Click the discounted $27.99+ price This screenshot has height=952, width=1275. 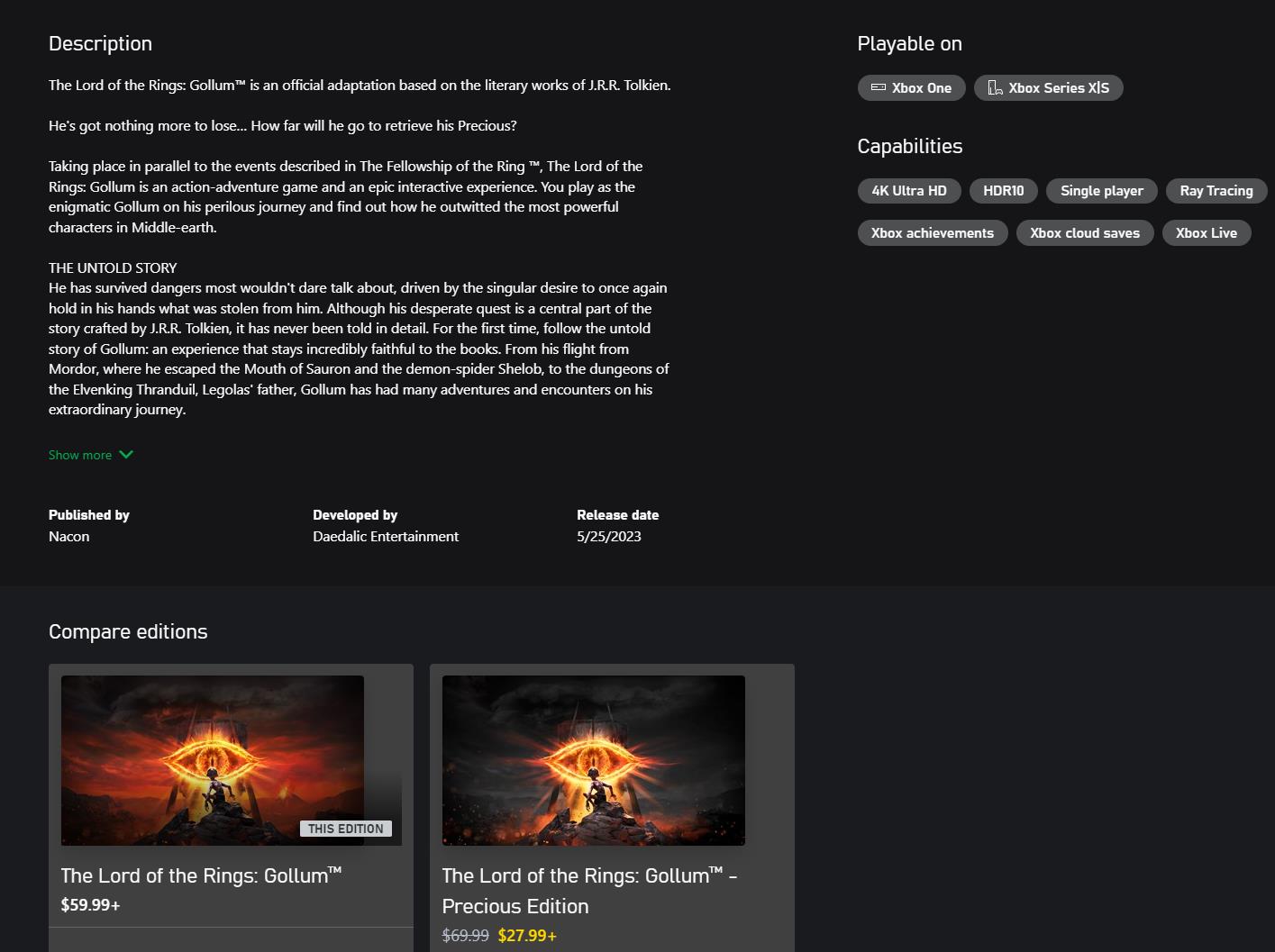pos(527,936)
